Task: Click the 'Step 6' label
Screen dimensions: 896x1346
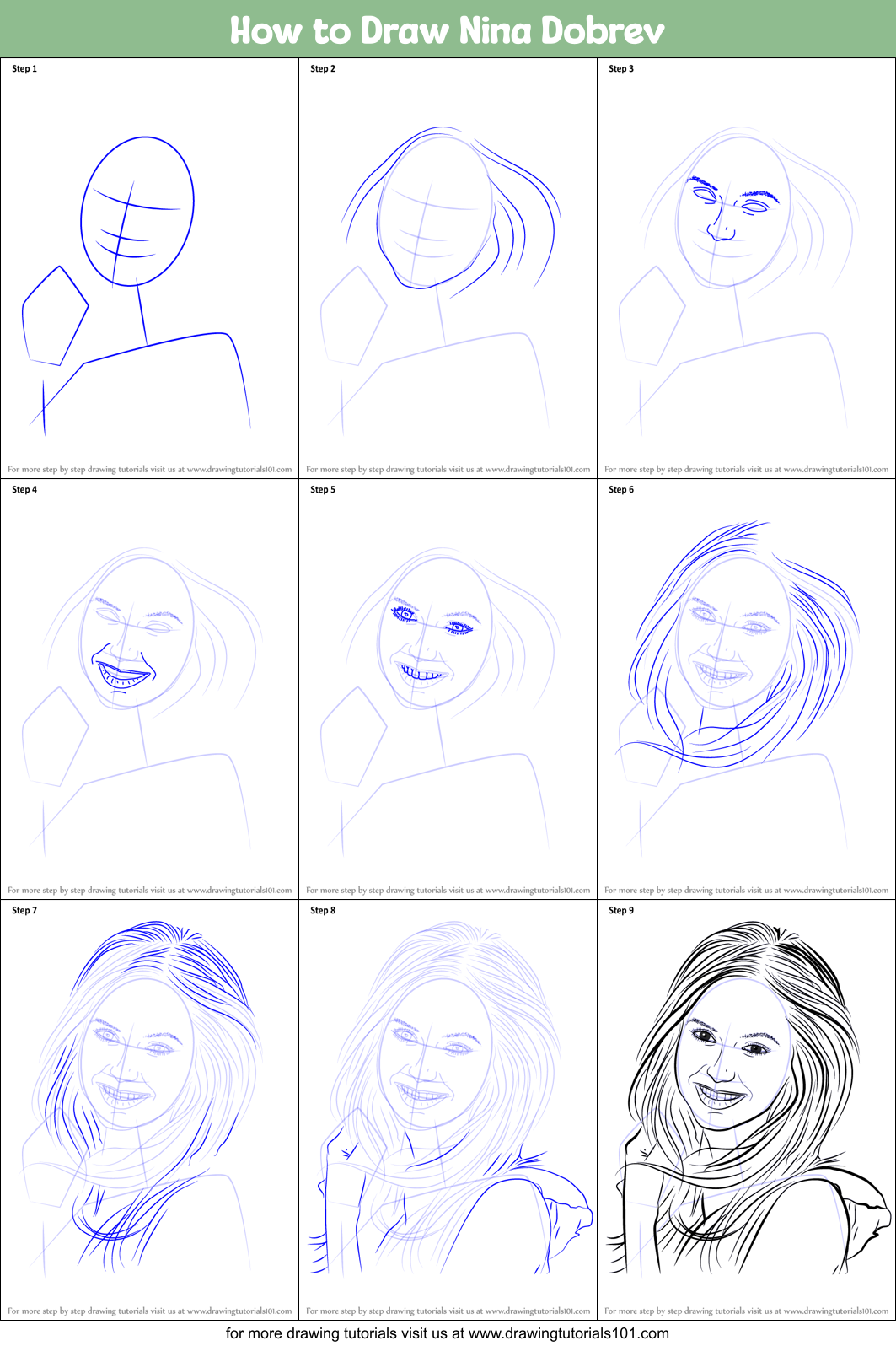Action: point(621,490)
